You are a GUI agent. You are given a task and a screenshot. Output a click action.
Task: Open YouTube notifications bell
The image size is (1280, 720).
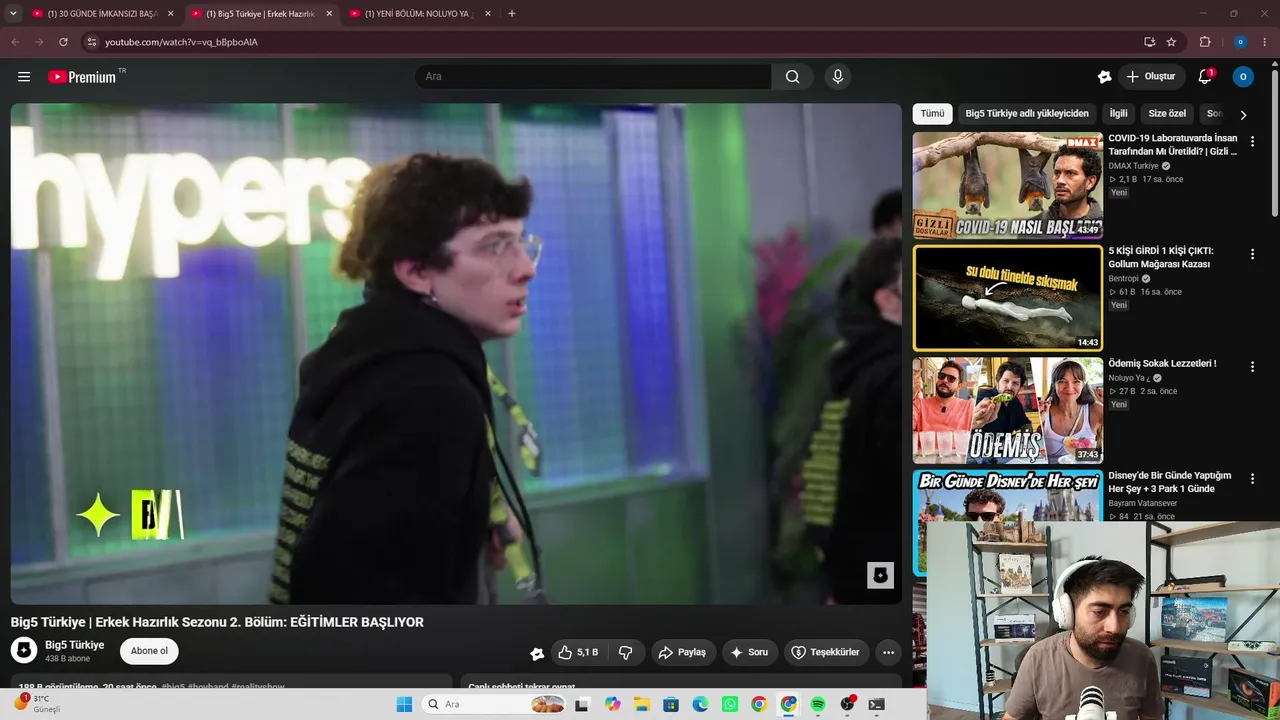[1205, 77]
